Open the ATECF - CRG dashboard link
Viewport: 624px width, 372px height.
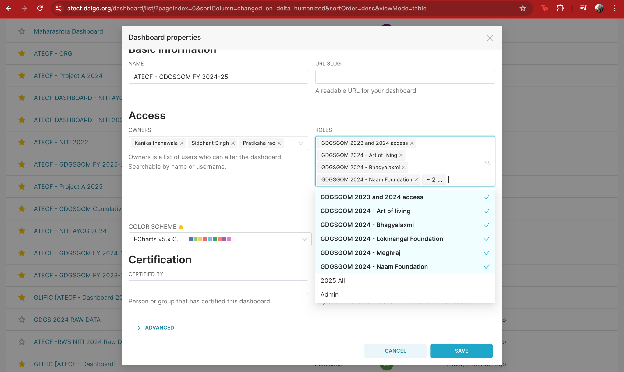[53, 53]
